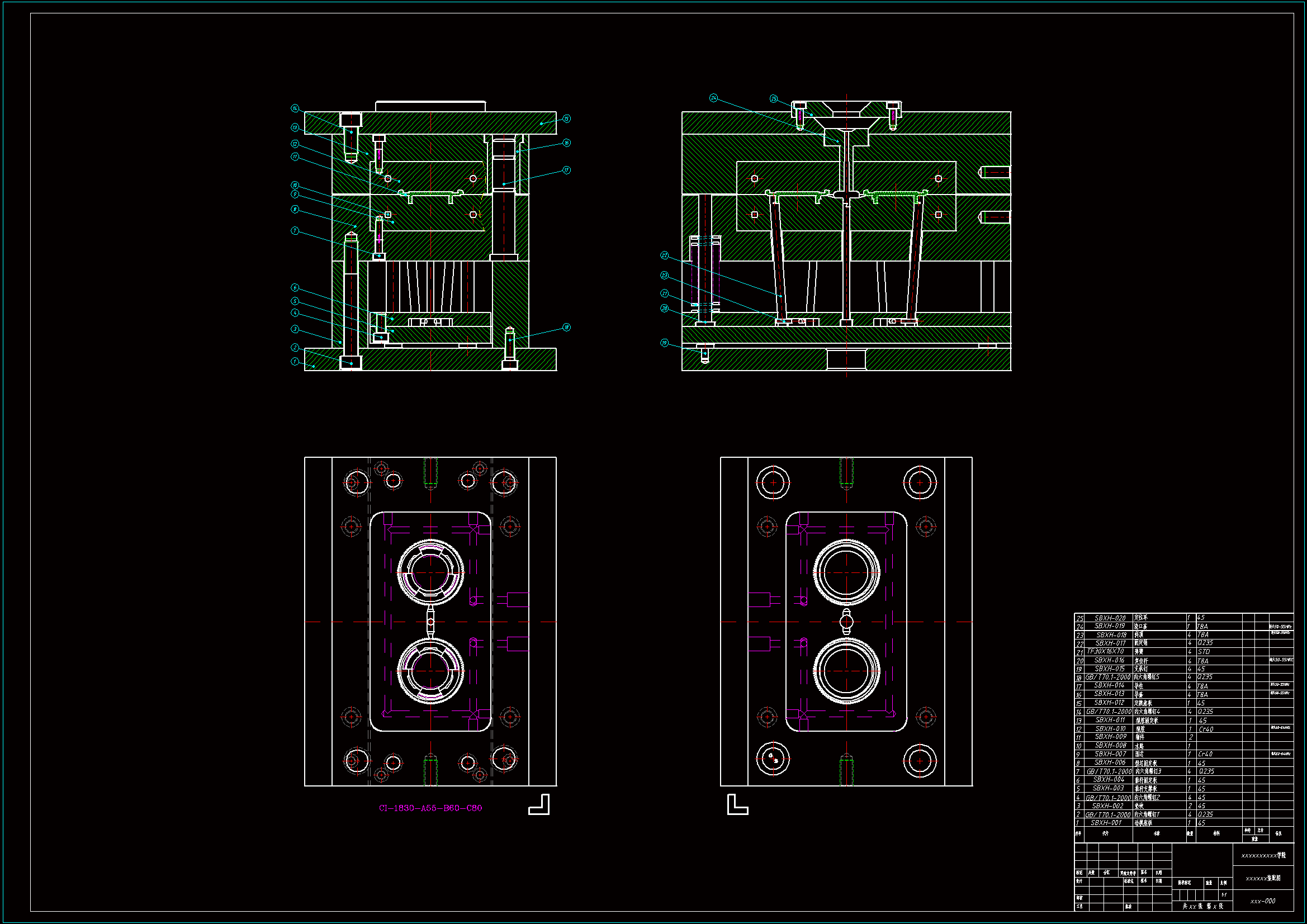The image size is (1307, 924).
Task: Click the top-left guide pillar circle in right plan view
Action: 773,483
